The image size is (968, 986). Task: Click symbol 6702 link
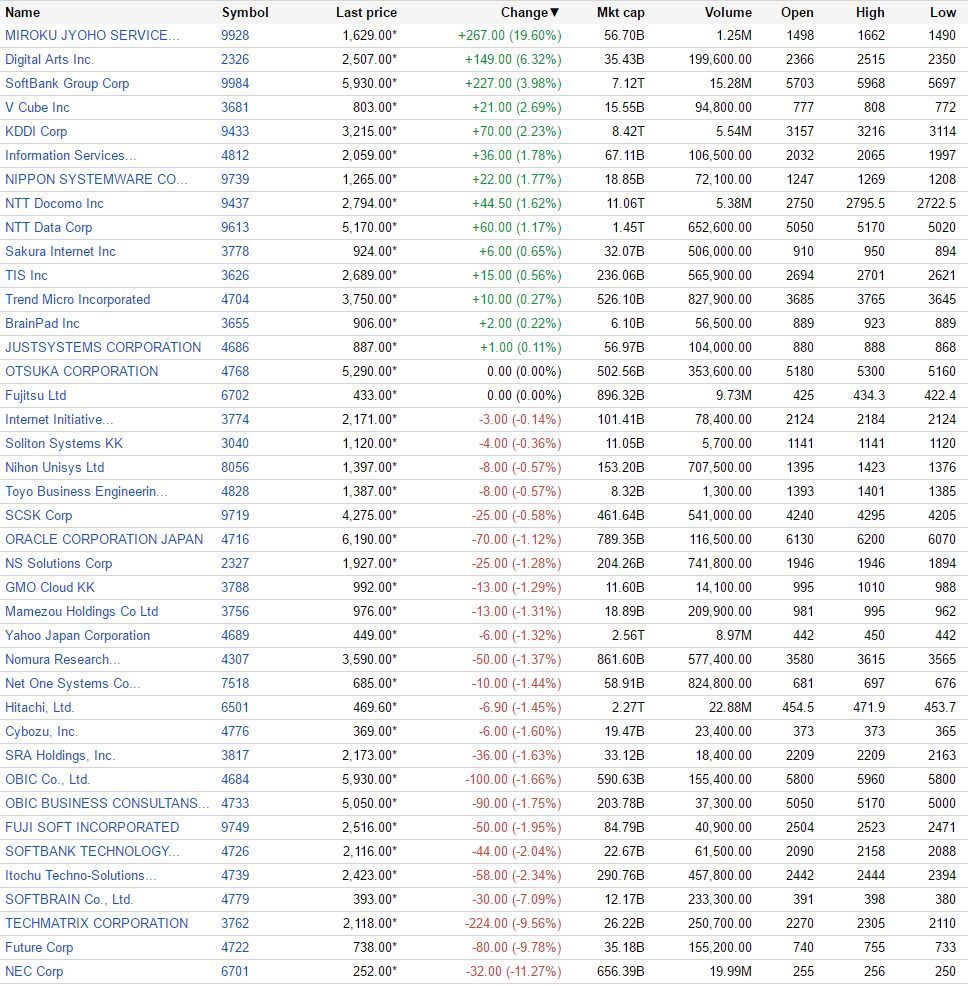click(x=235, y=396)
